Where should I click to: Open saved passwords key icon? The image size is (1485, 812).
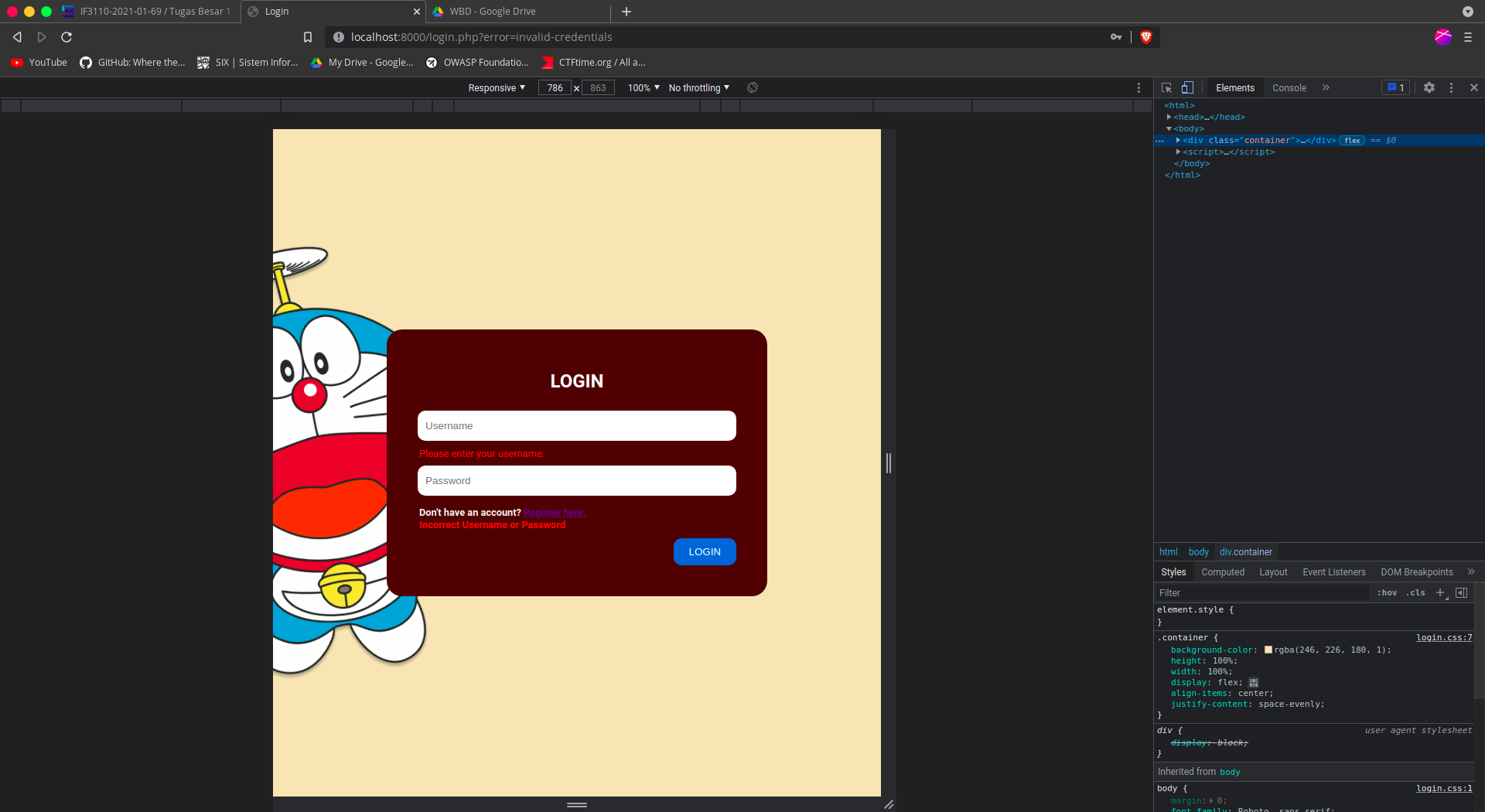click(1116, 37)
